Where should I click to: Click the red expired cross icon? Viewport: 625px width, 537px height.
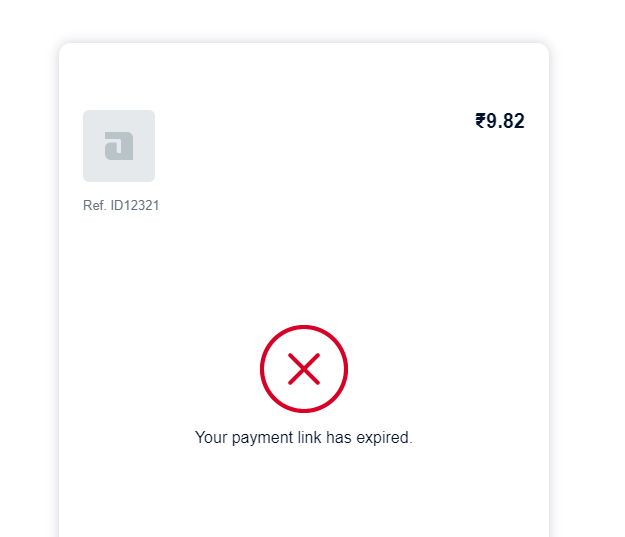(x=304, y=369)
